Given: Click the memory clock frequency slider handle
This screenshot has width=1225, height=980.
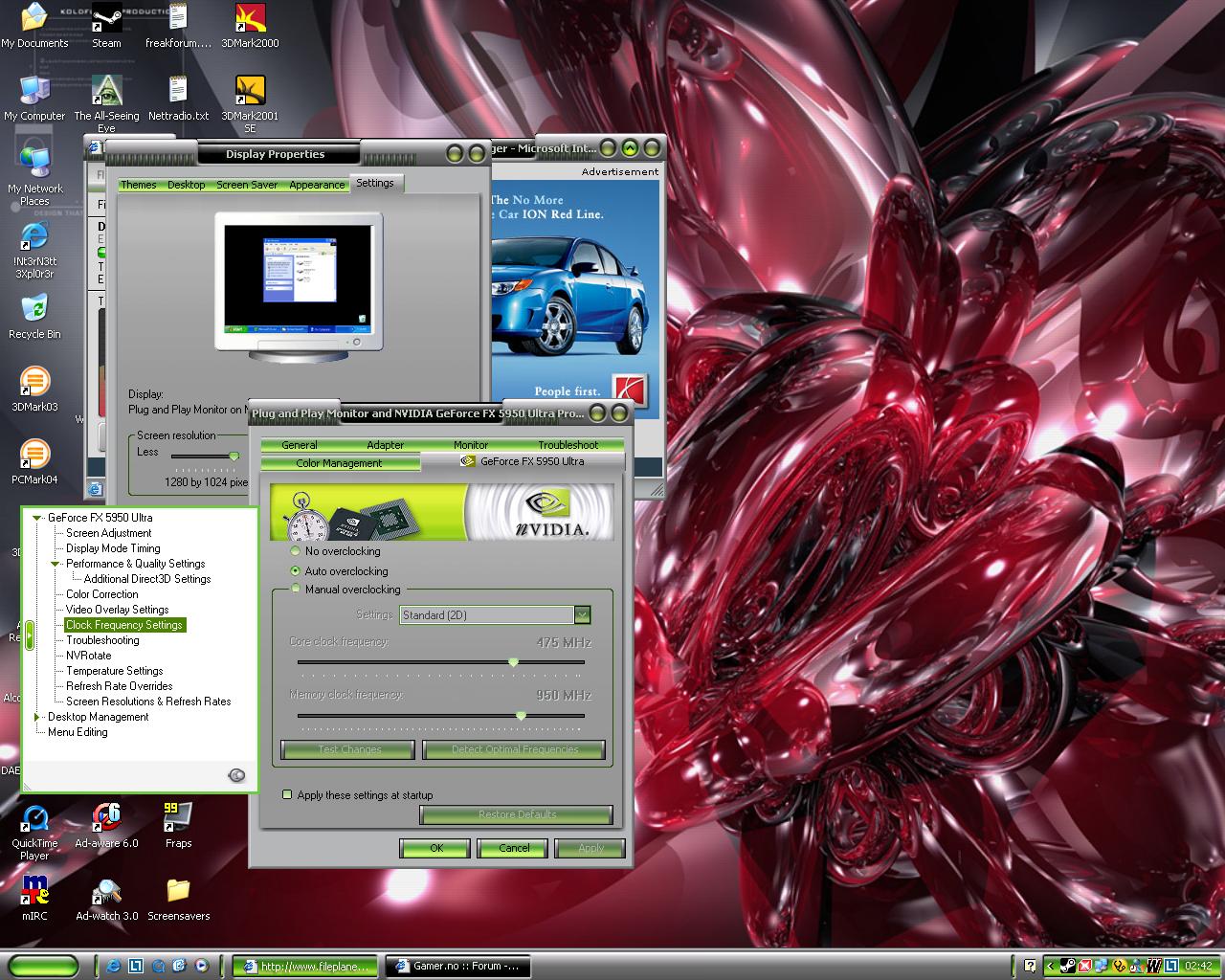Looking at the screenshot, I should [x=521, y=715].
